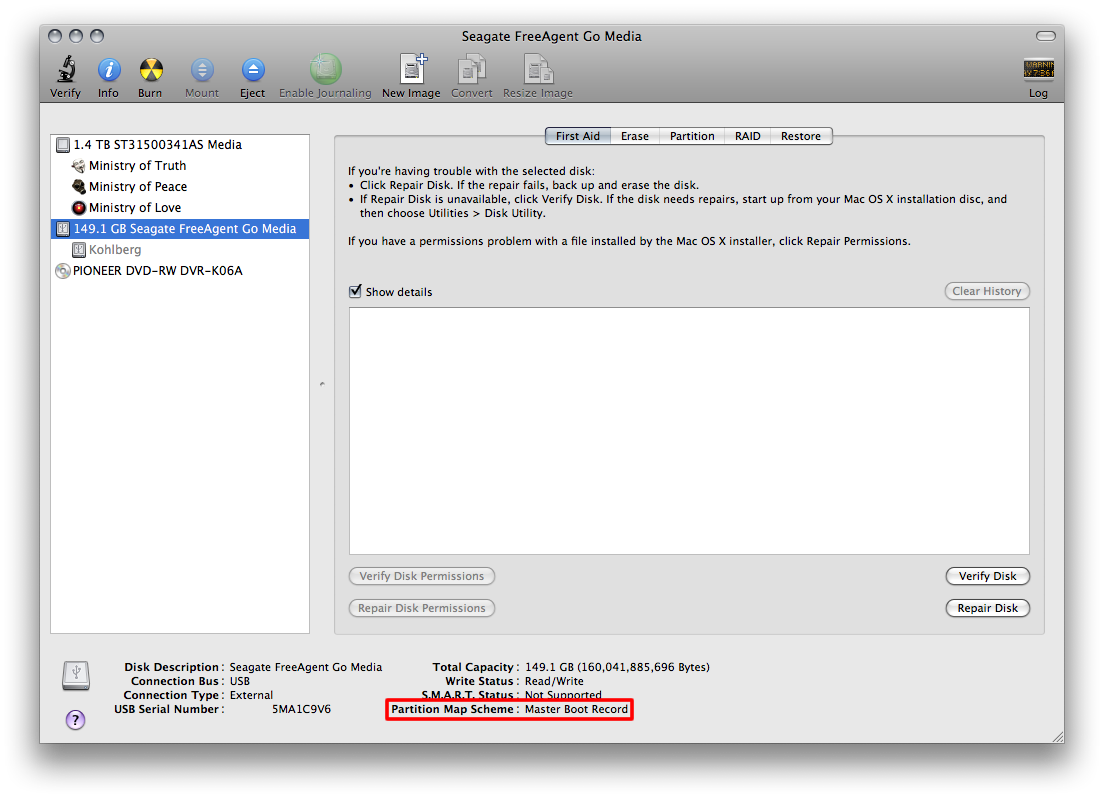Click the USB drive icon beside Disk Description
1104x798 pixels.
(x=76, y=675)
